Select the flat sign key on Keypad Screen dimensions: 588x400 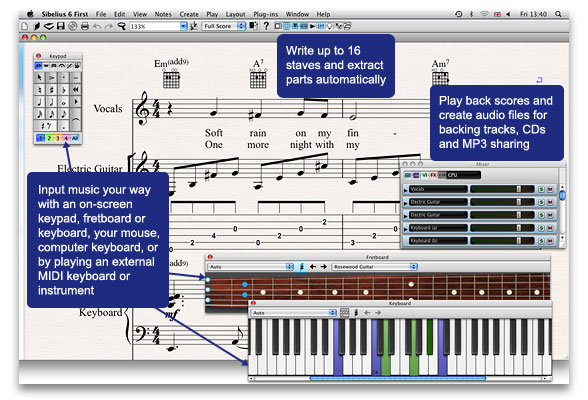pos(64,90)
